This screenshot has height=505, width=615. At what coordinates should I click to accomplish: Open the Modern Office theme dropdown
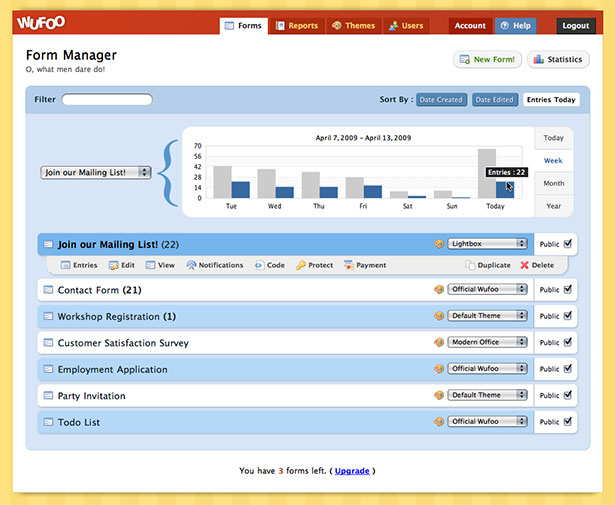tap(488, 342)
